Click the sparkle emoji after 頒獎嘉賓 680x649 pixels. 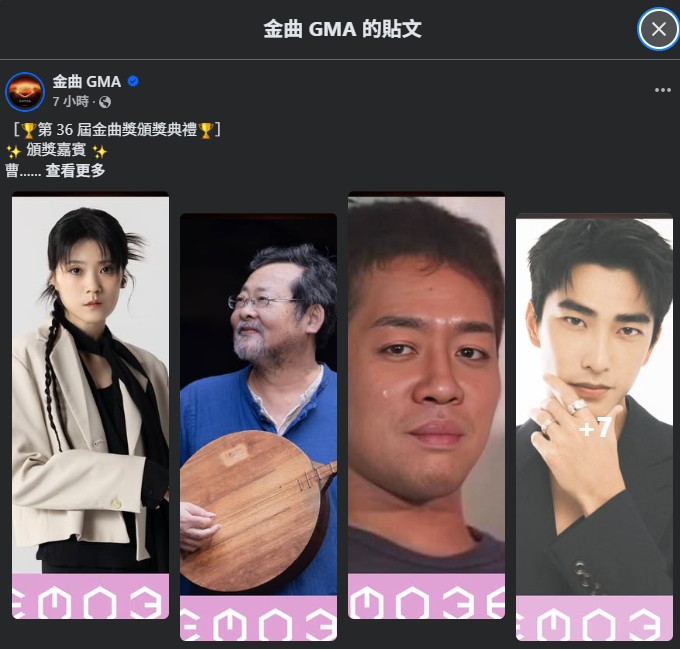tap(99, 151)
